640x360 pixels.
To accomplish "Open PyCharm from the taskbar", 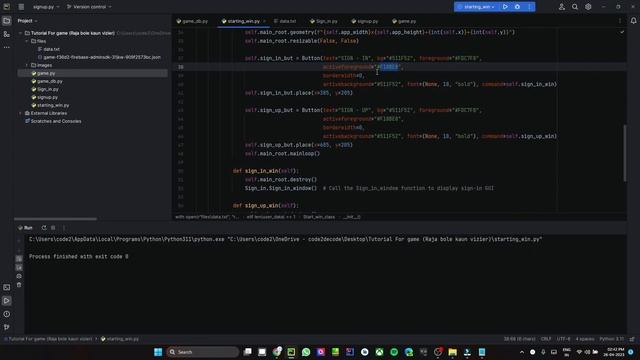I will [x=291, y=352].
